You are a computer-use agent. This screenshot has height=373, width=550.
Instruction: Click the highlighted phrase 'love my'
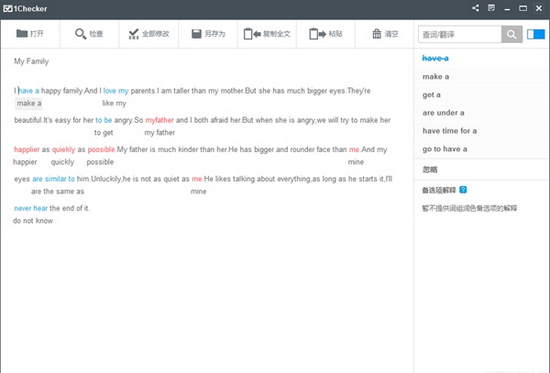(116, 91)
